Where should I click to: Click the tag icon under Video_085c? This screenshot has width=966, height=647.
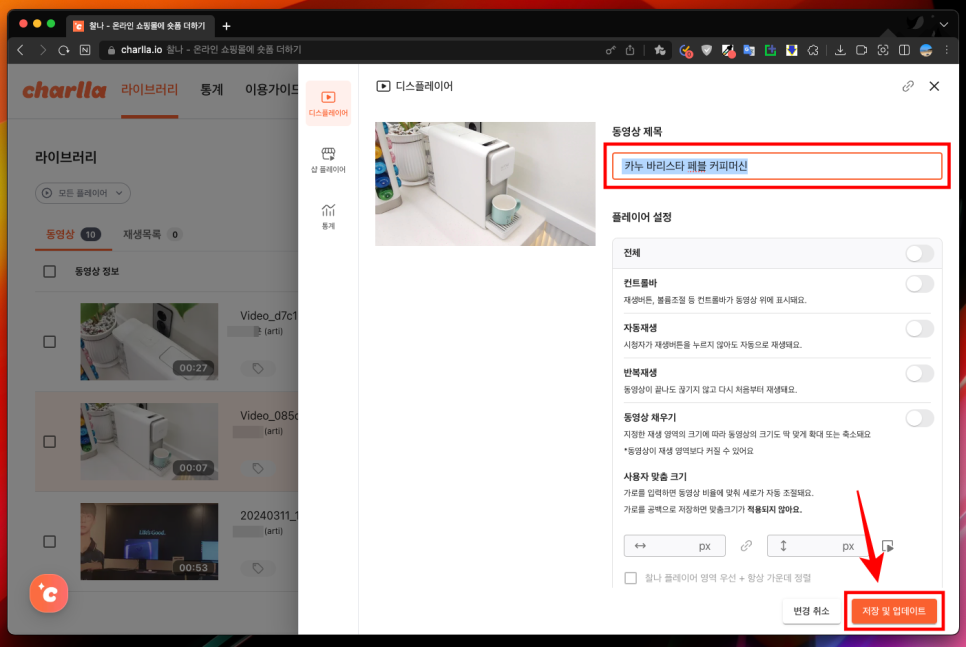pos(258,468)
